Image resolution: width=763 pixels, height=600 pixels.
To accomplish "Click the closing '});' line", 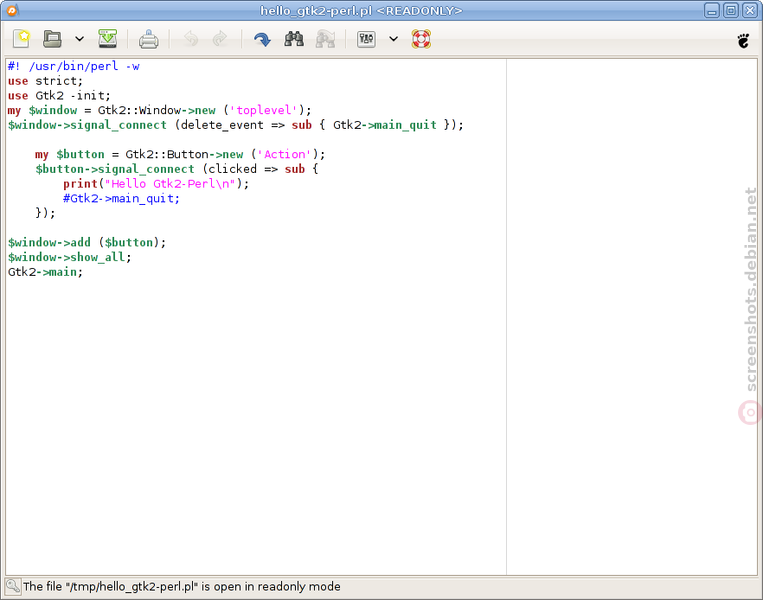I will (x=45, y=213).
